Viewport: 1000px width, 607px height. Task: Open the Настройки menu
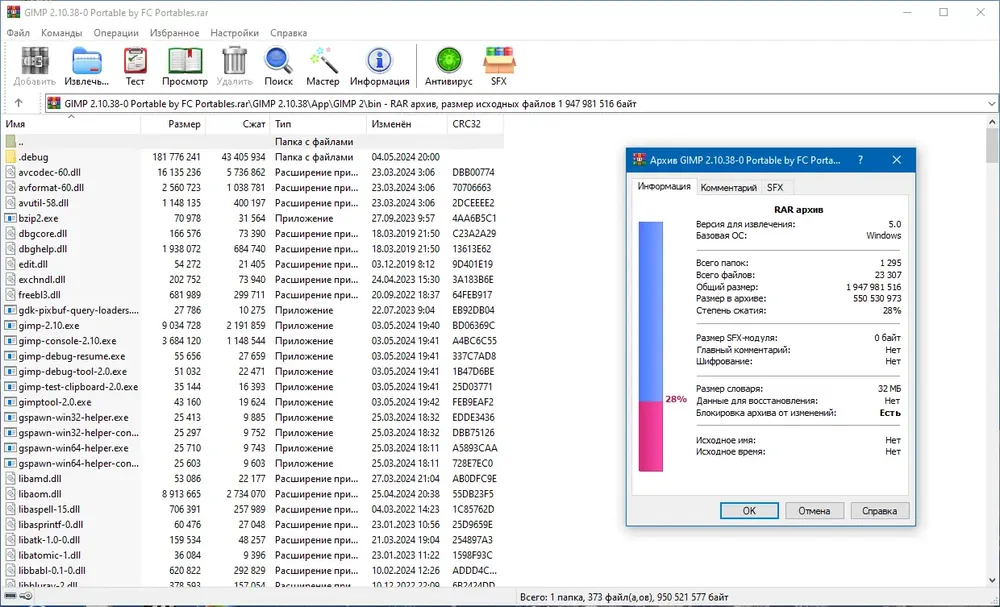(x=234, y=33)
